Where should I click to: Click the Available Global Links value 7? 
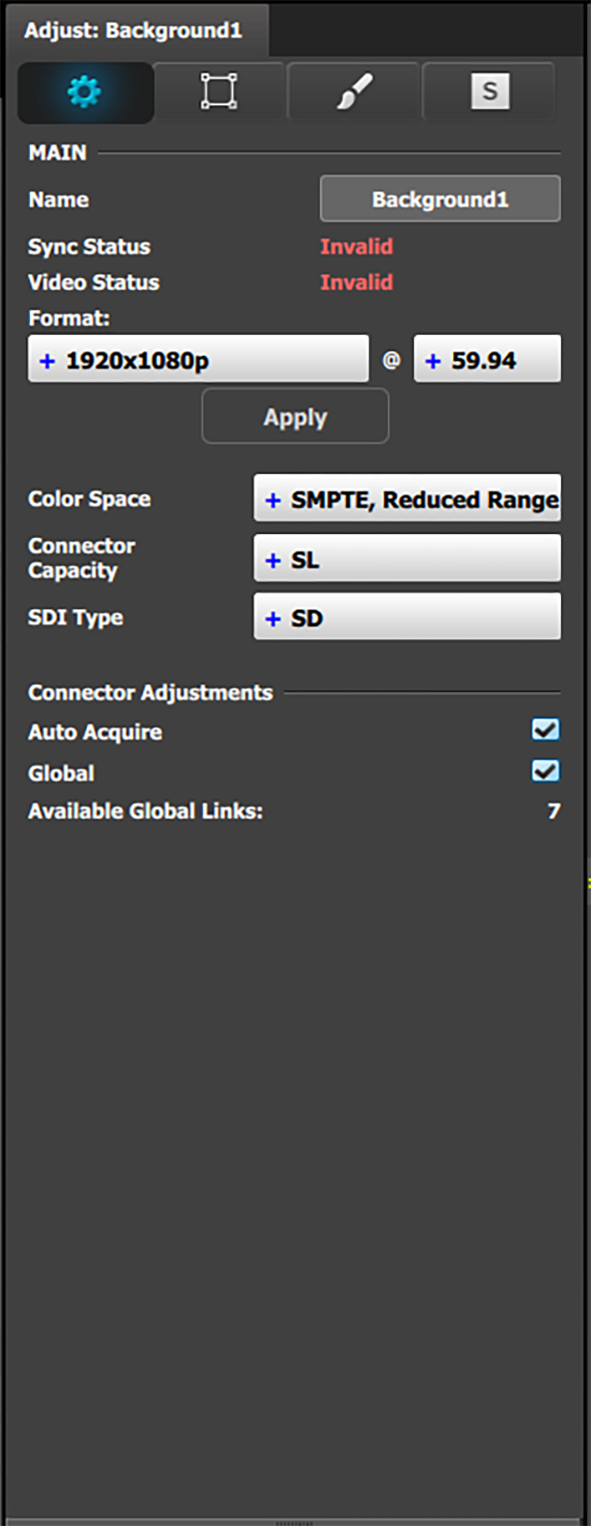tap(554, 811)
